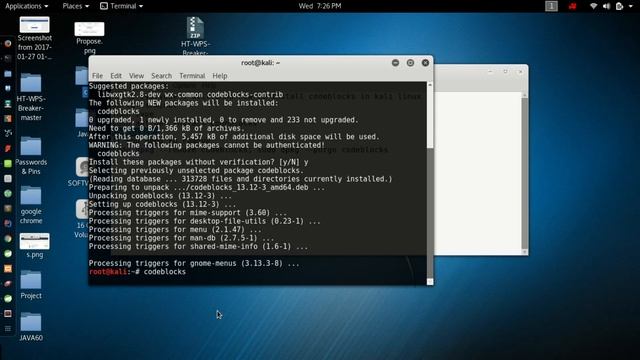
Task: Click 'Processing triggers for menu (2.1.47)' line
Action: pyautogui.click(x=175, y=230)
